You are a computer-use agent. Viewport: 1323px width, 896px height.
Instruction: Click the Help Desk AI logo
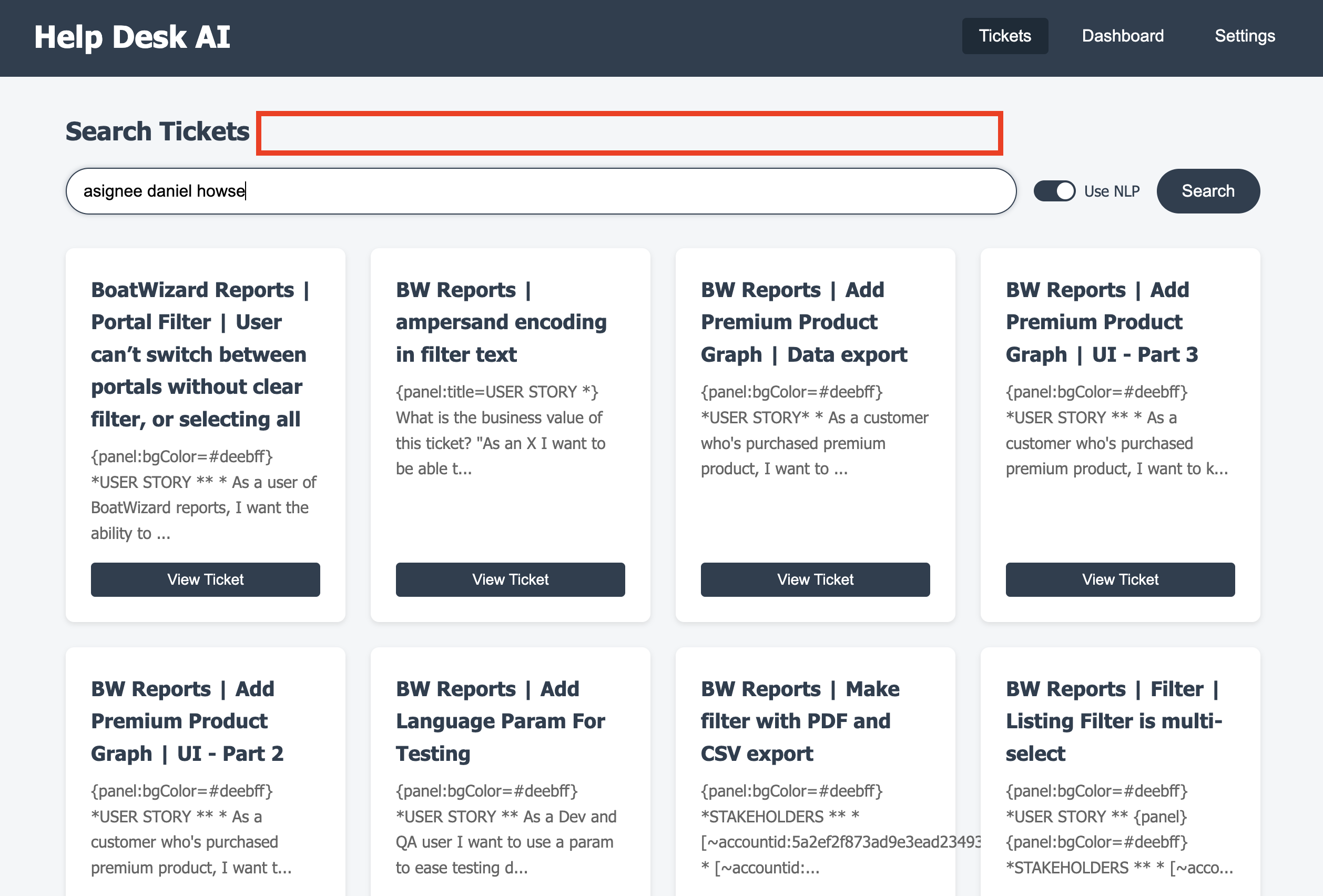(x=132, y=37)
